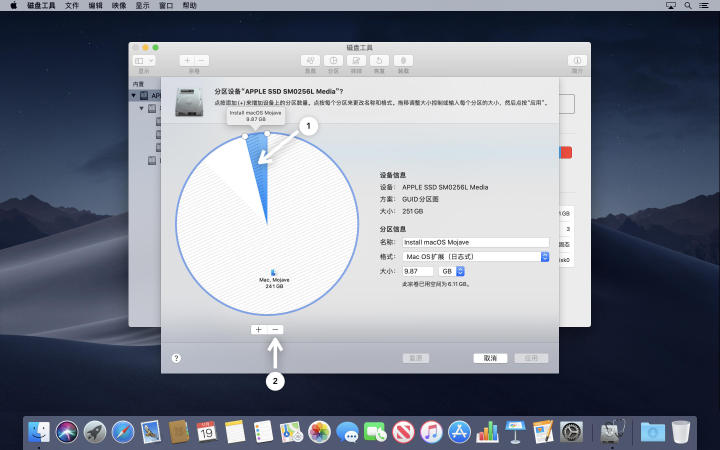Viewport: 720px width, 450px height.
Task: Open Pages from the Dock
Action: coord(544,432)
